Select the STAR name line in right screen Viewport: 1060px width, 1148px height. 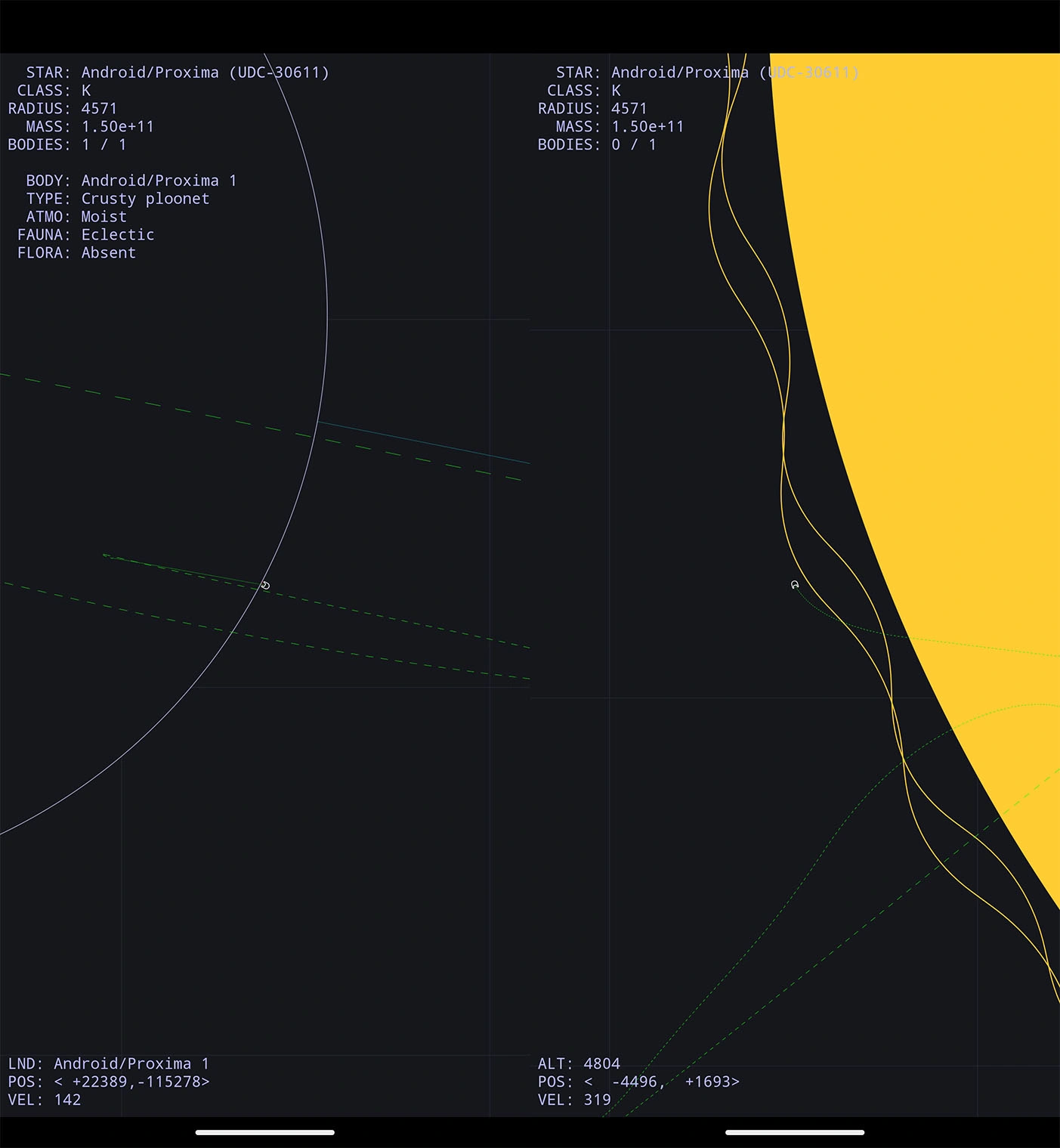click(x=708, y=73)
